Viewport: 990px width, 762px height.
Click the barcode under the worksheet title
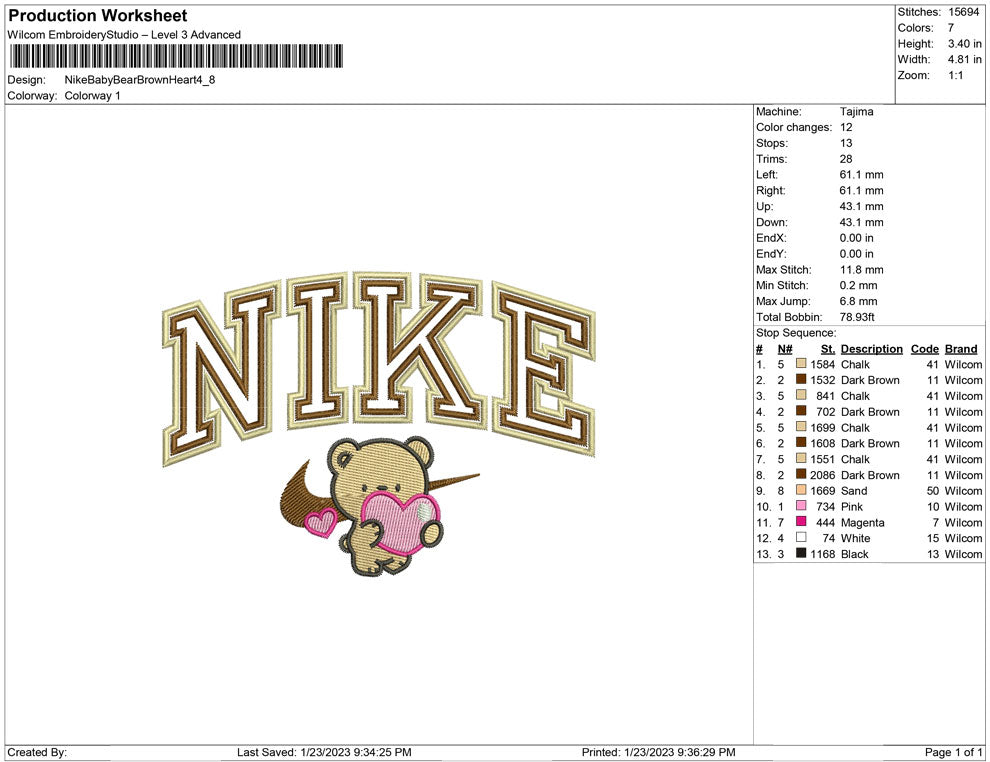(176, 56)
